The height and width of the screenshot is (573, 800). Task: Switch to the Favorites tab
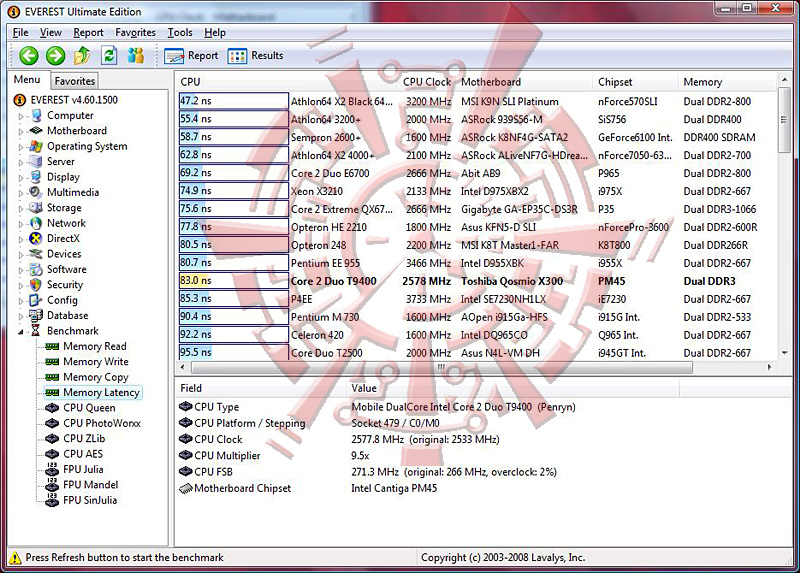pyautogui.click(x=74, y=81)
